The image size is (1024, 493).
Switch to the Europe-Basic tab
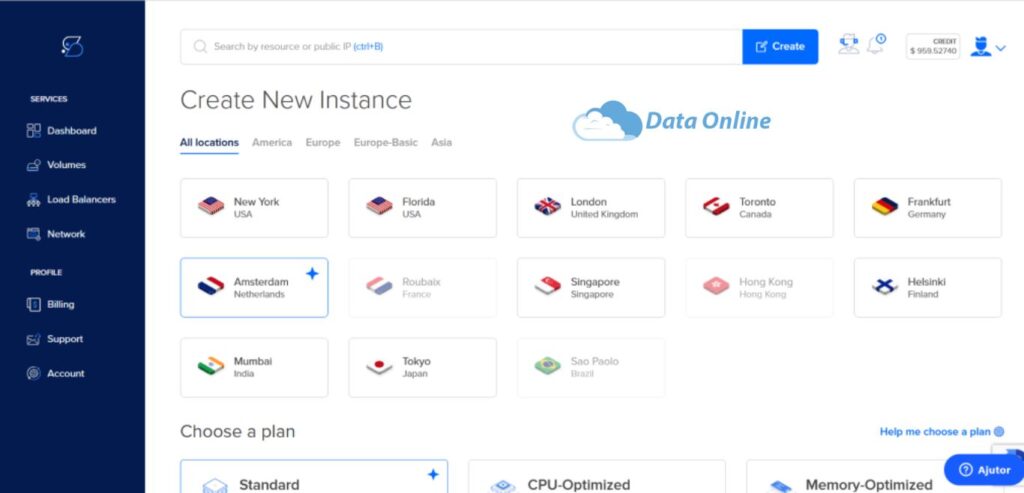pyautogui.click(x=385, y=142)
